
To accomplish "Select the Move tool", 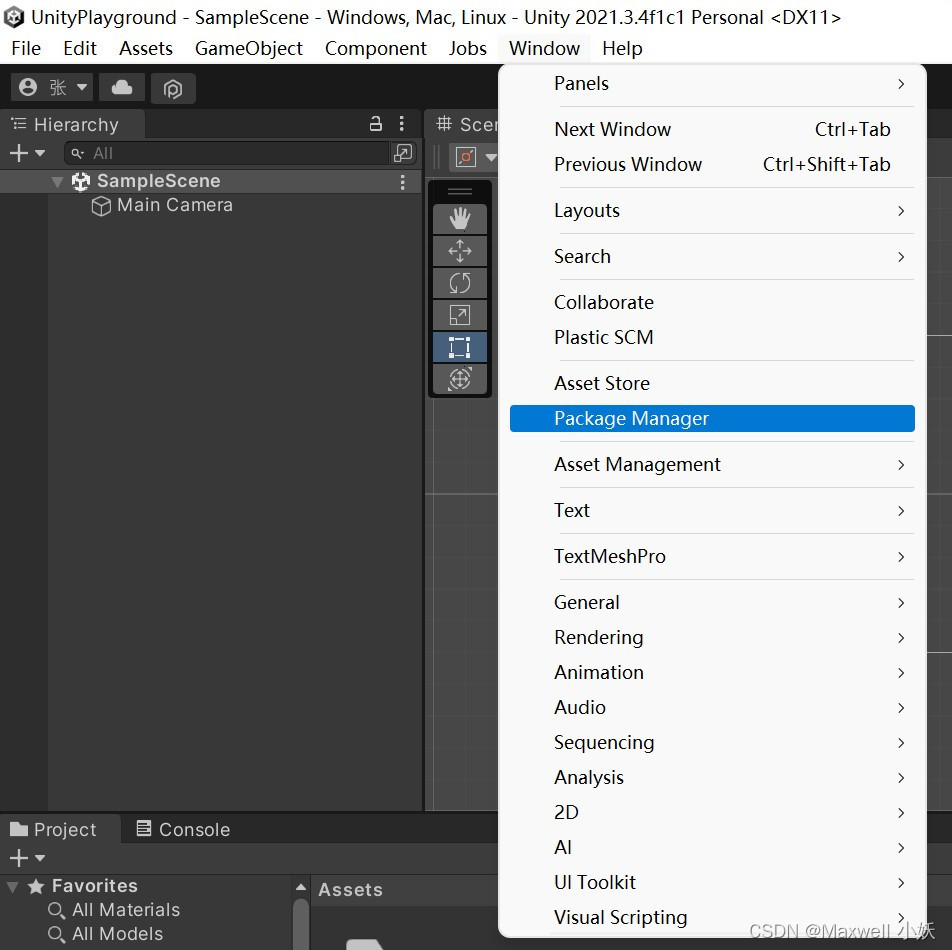I will tap(460, 251).
